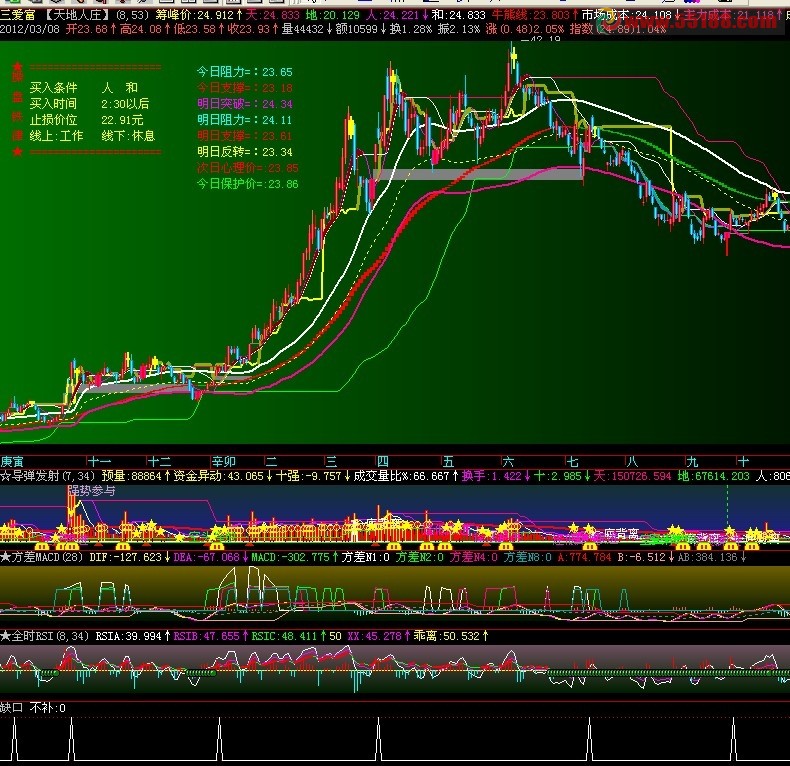Select the 七 month marker on timeline
790x766 pixels.
(572, 461)
